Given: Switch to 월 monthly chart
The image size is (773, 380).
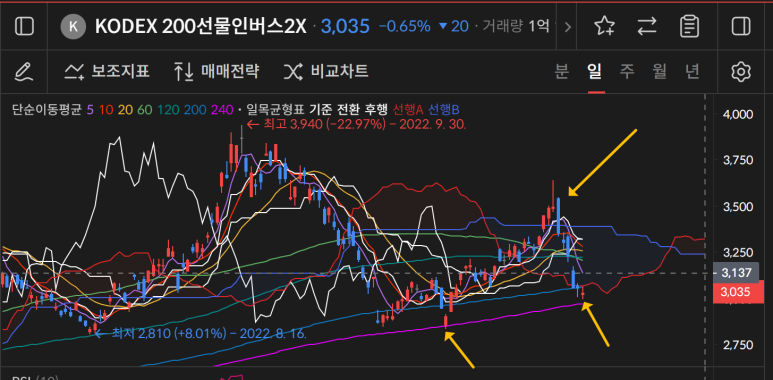Looking at the screenshot, I should [x=659, y=72].
